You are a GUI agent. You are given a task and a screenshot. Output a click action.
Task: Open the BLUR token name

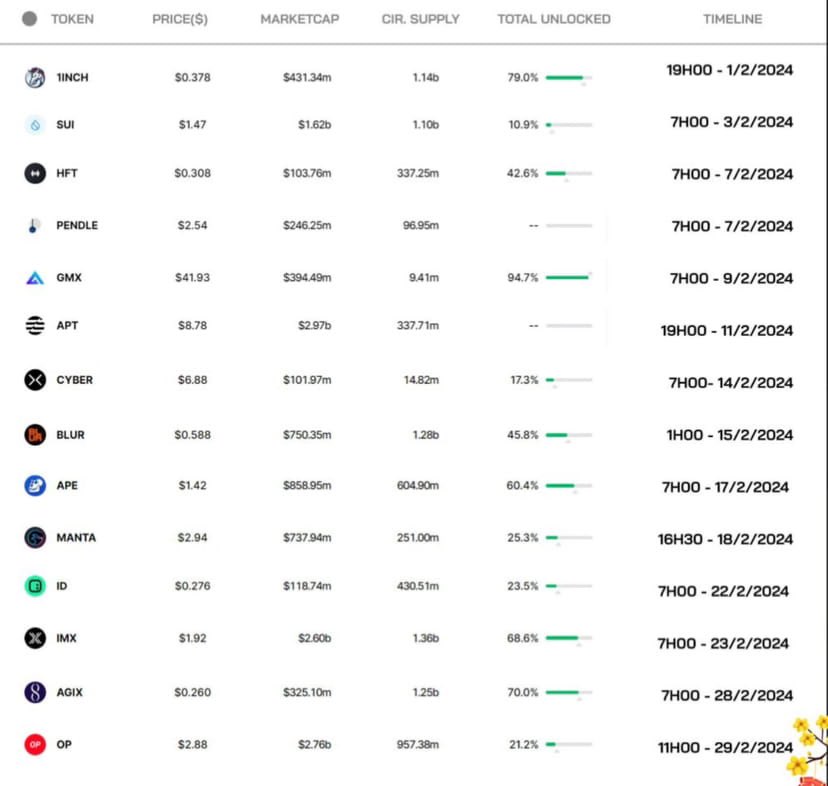tap(70, 435)
